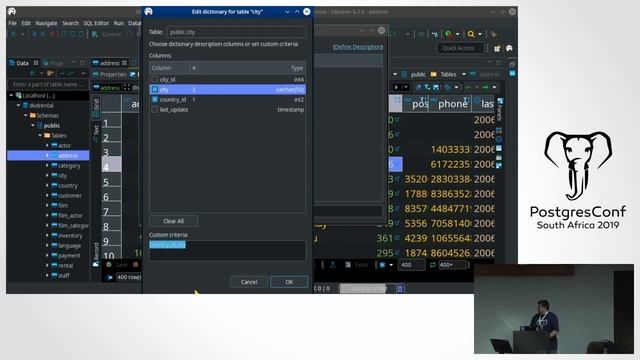Click the Open Perspective icon
Image resolution: width=640 pixels, height=360 pixels.
point(497,48)
